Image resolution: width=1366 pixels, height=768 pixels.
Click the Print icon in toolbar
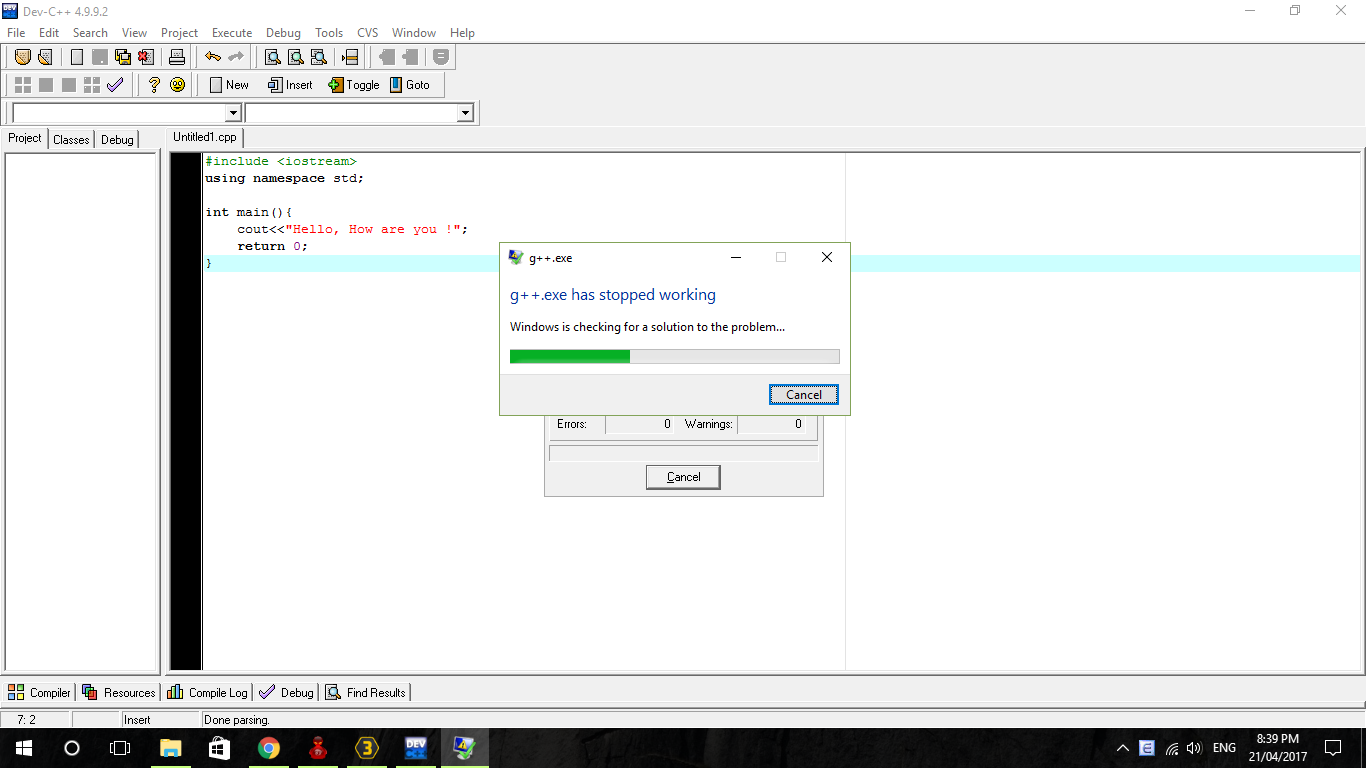tap(177, 57)
